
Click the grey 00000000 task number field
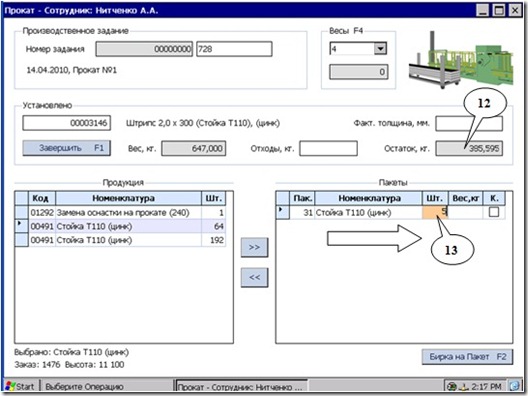coord(144,49)
